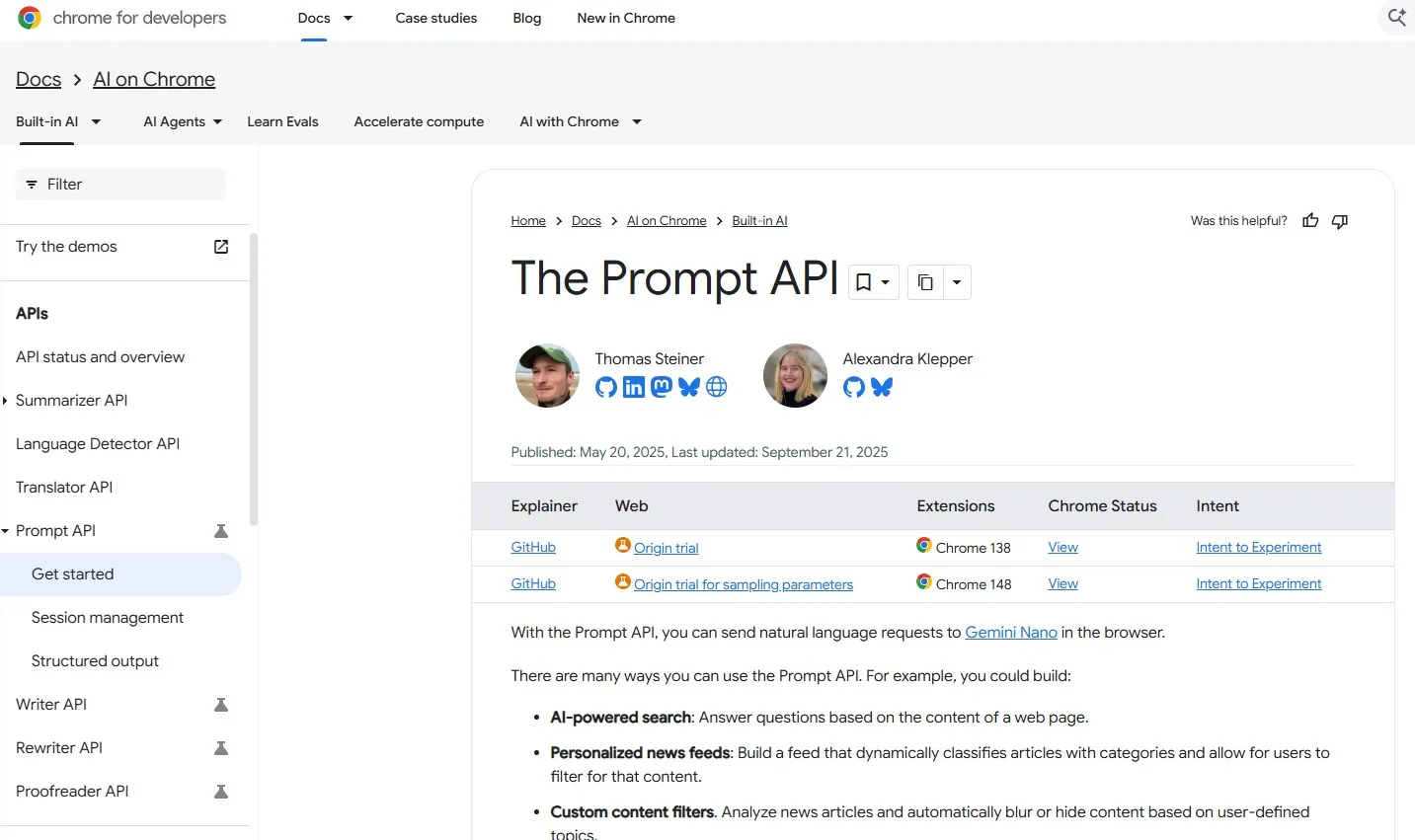Follow the Gemini Nano link
Image resolution: width=1415 pixels, height=840 pixels.
tap(1011, 633)
